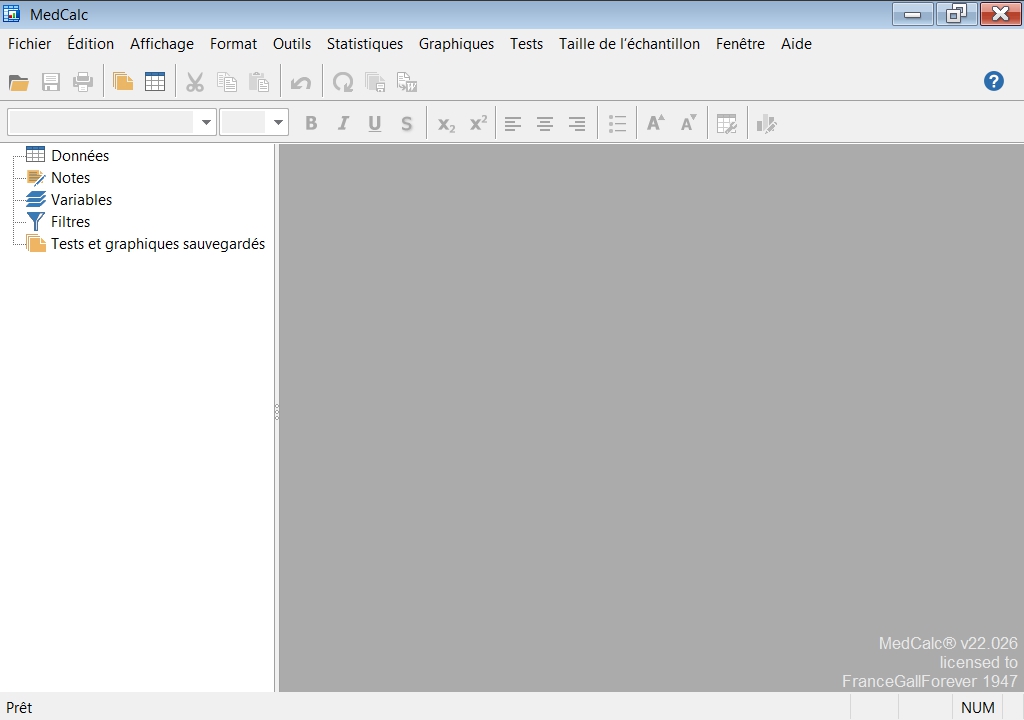Open the font size dropdown

(278, 122)
